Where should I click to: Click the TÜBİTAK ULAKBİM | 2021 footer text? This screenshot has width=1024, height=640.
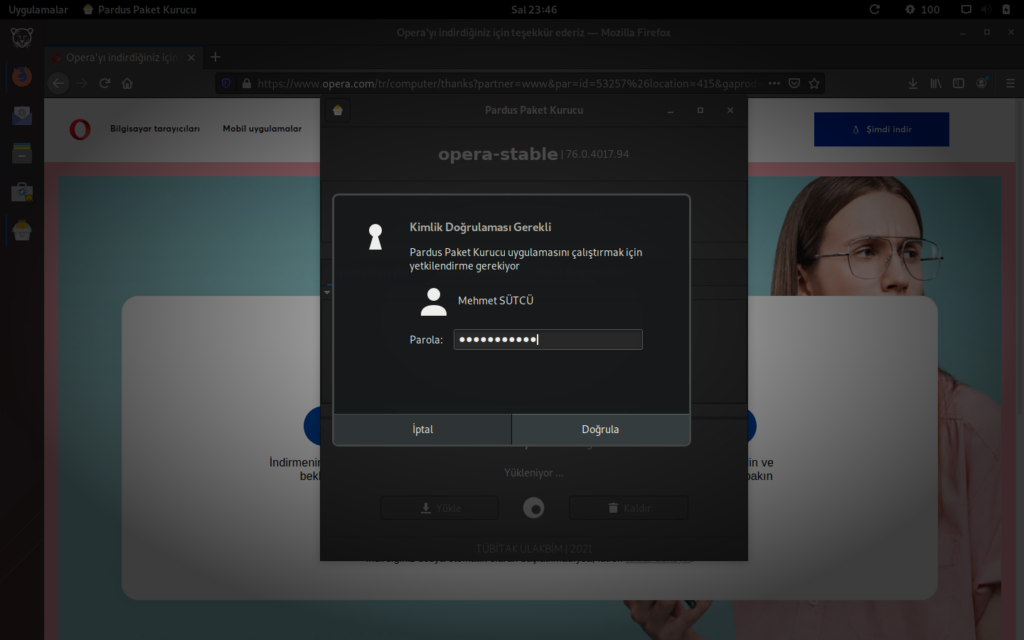(534, 549)
